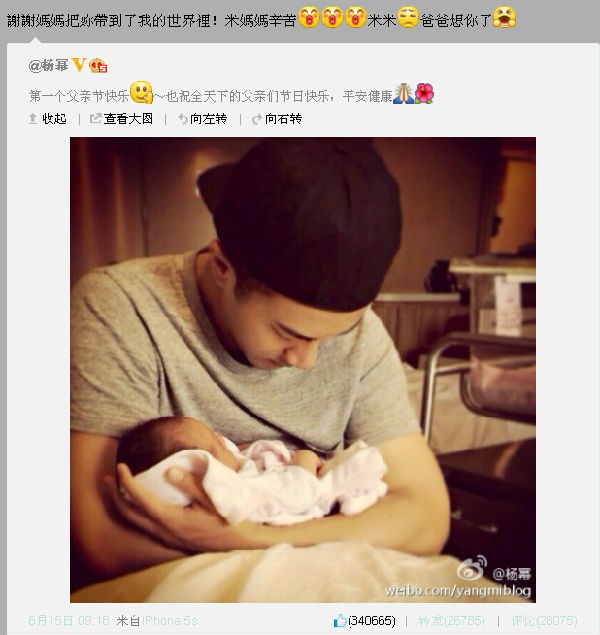This screenshot has height=635, width=600.
Task: Click the father holding baby photo
Action: 303,370
